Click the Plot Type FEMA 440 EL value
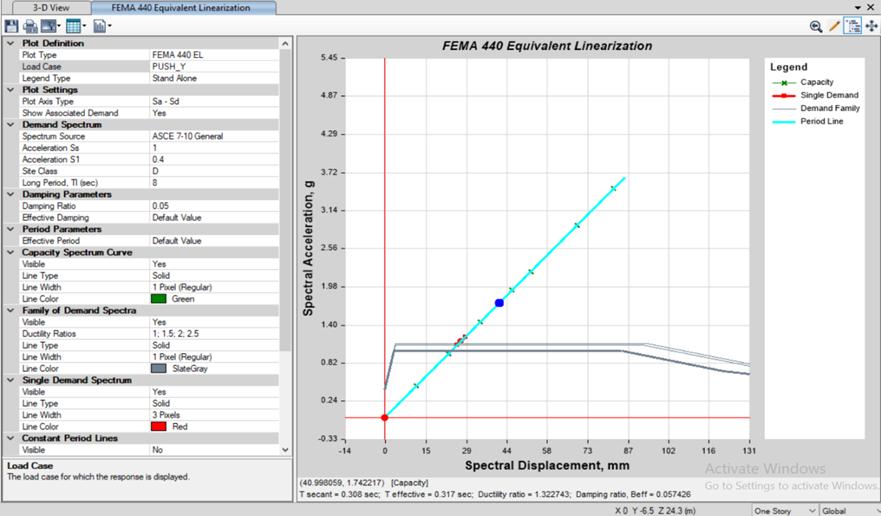Screen dimensions: 881x516 point(214,55)
